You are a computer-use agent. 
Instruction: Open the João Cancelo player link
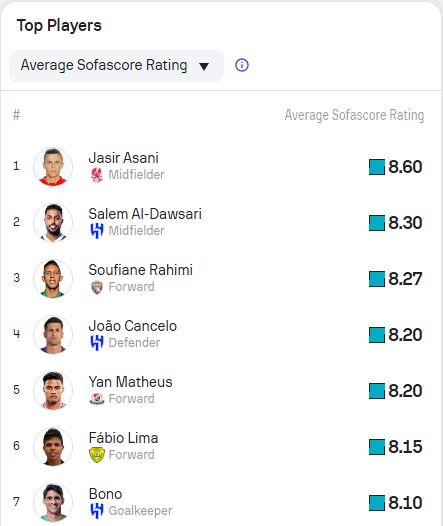pyautogui.click(x=132, y=326)
